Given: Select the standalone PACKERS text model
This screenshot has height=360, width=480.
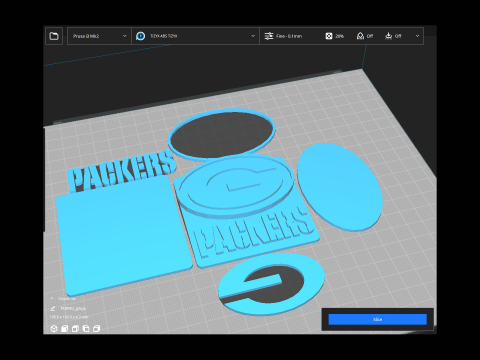Looking at the screenshot, I should (122, 170).
